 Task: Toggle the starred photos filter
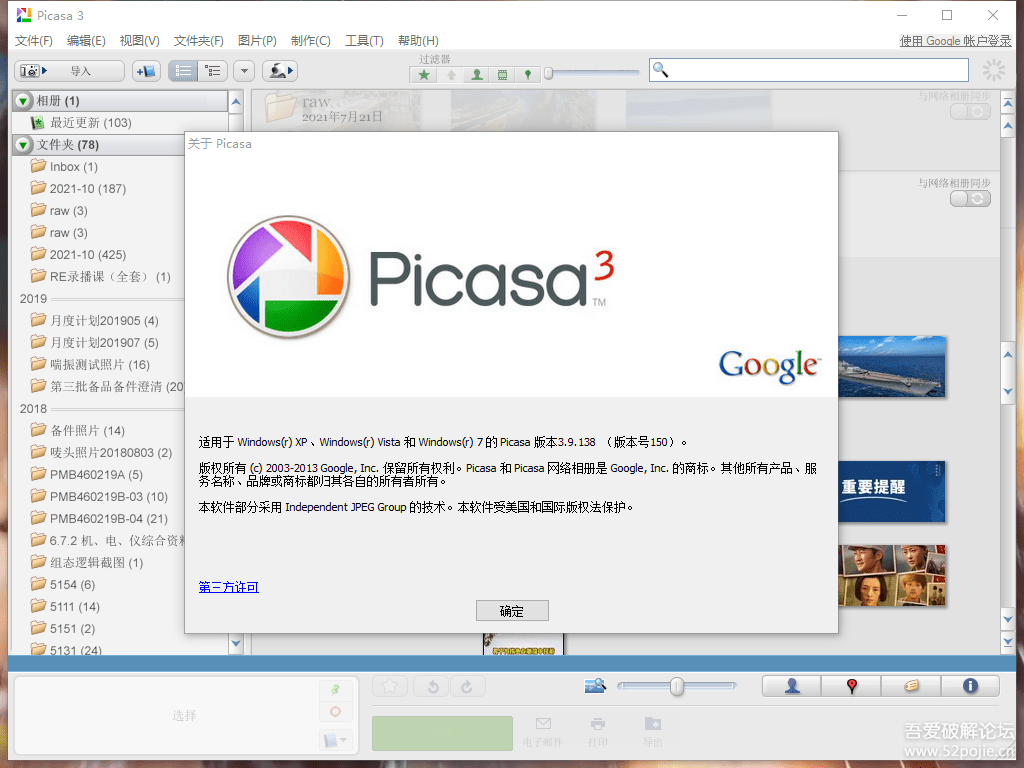(424, 74)
